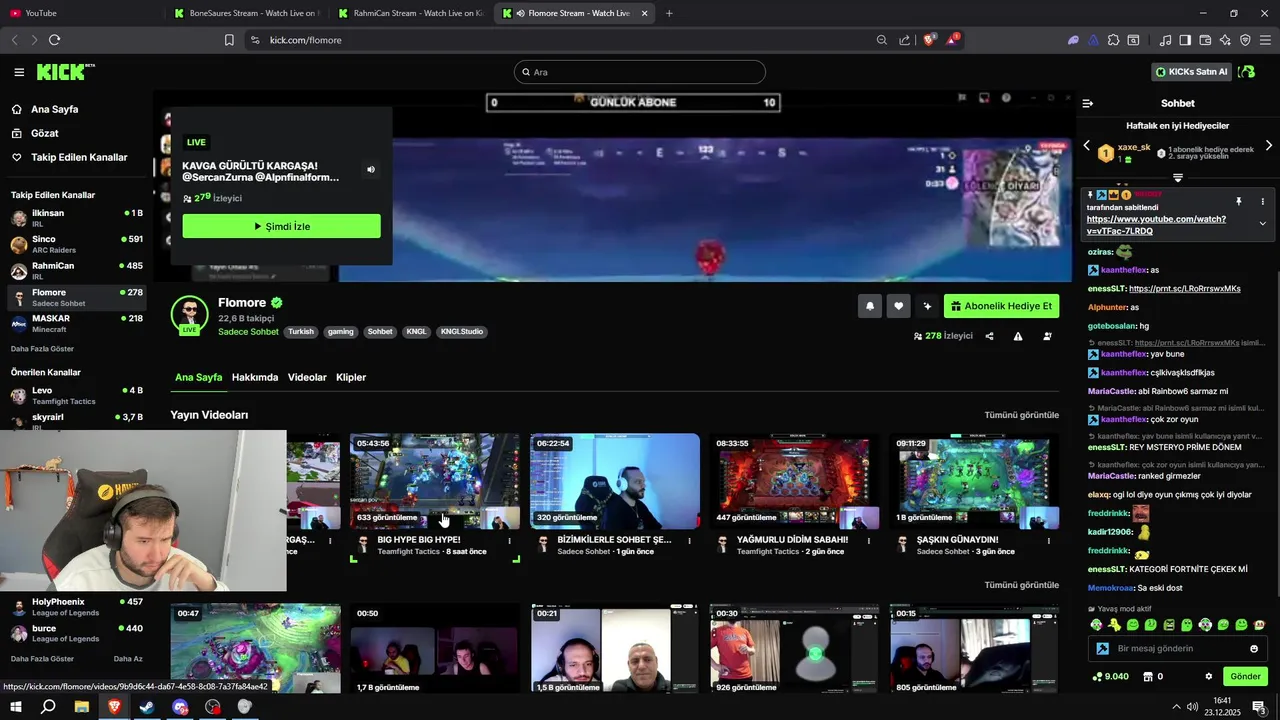Switch to the RahmiCan Stream browser tab

pos(410,13)
